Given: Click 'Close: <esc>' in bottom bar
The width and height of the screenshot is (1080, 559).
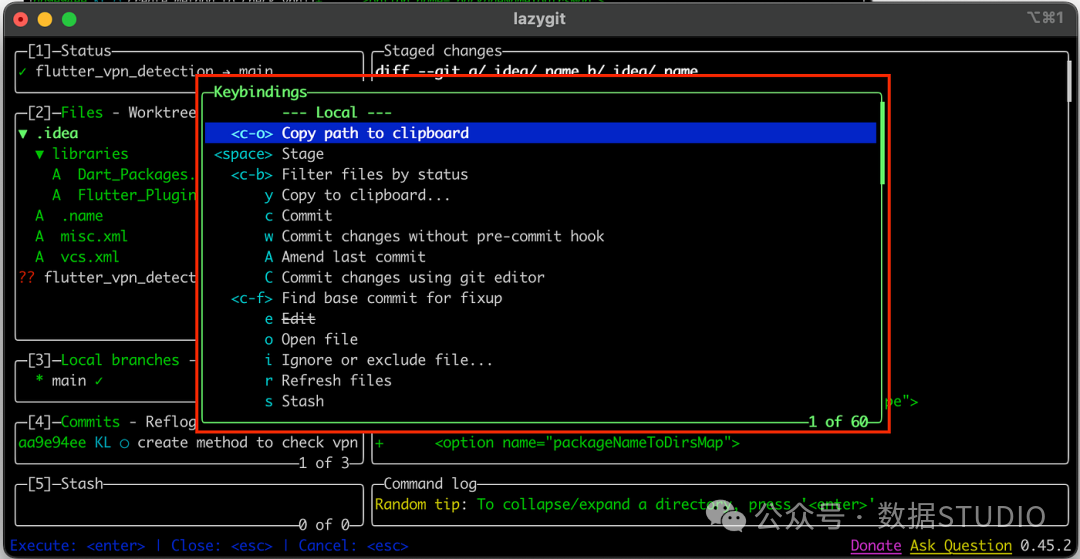Looking at the screenshot, I should coord(222,546).
